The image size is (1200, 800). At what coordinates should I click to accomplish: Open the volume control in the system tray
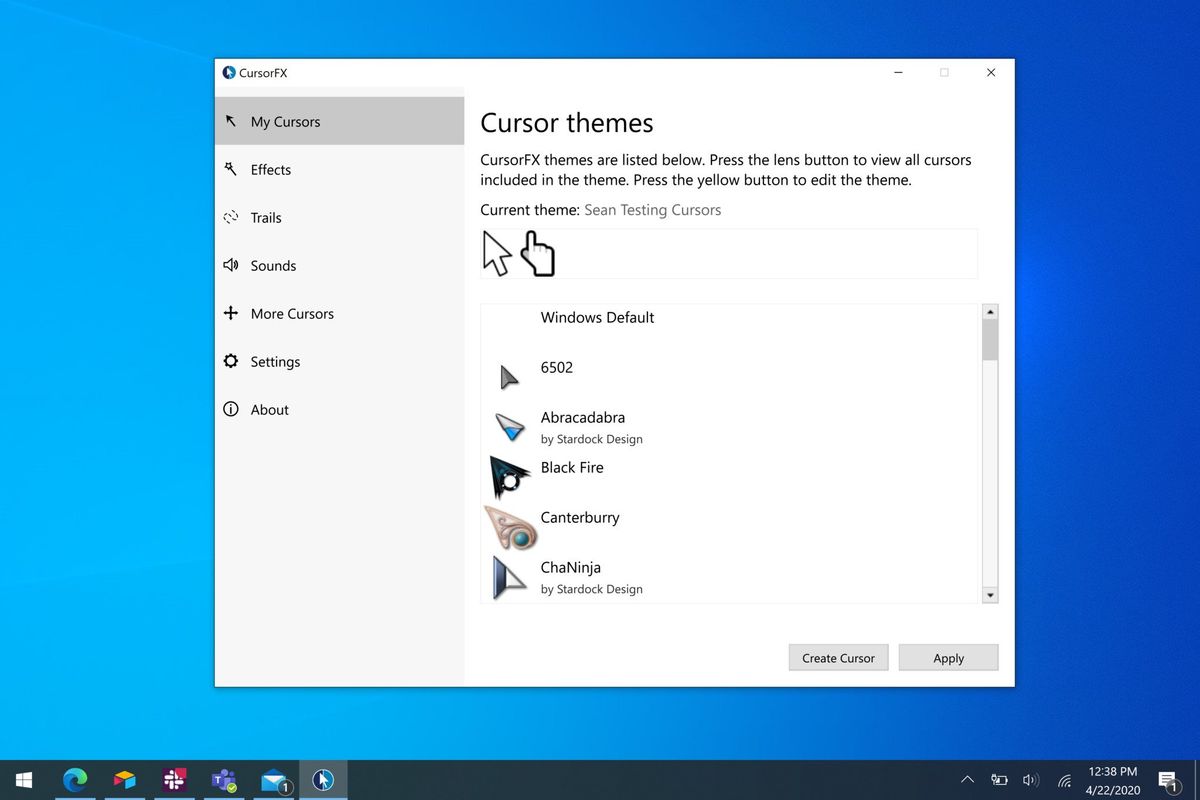point(1031,779)
